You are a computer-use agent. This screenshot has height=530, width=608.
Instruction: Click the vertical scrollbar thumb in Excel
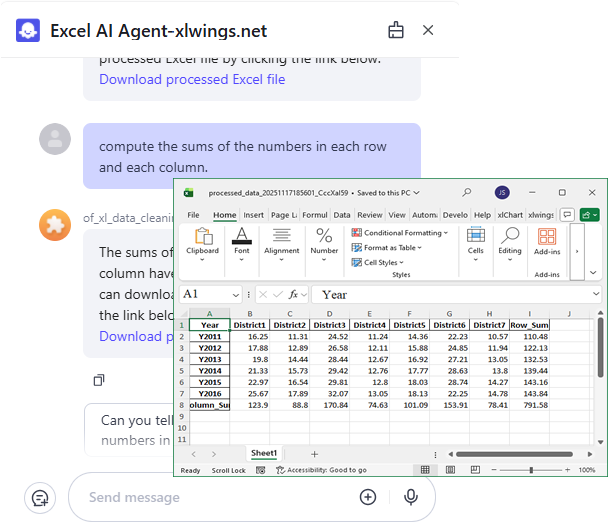click(x=600, y=347)
